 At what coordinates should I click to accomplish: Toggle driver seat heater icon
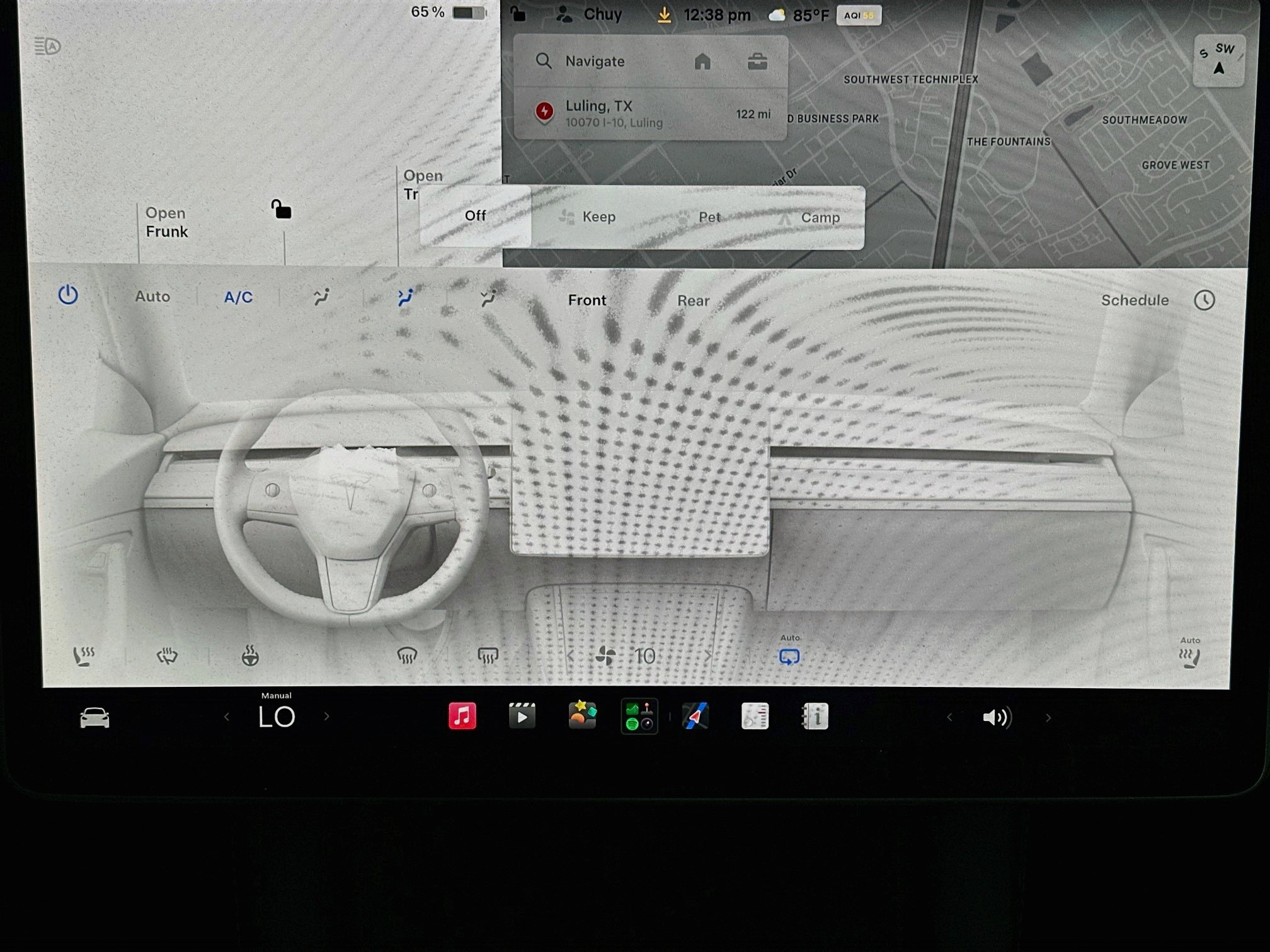[84, 657]
